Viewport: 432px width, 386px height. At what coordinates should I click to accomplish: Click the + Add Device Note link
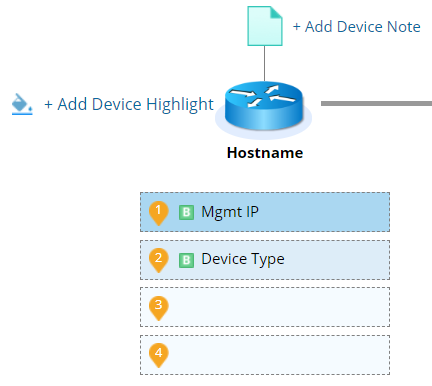point(356,27)
